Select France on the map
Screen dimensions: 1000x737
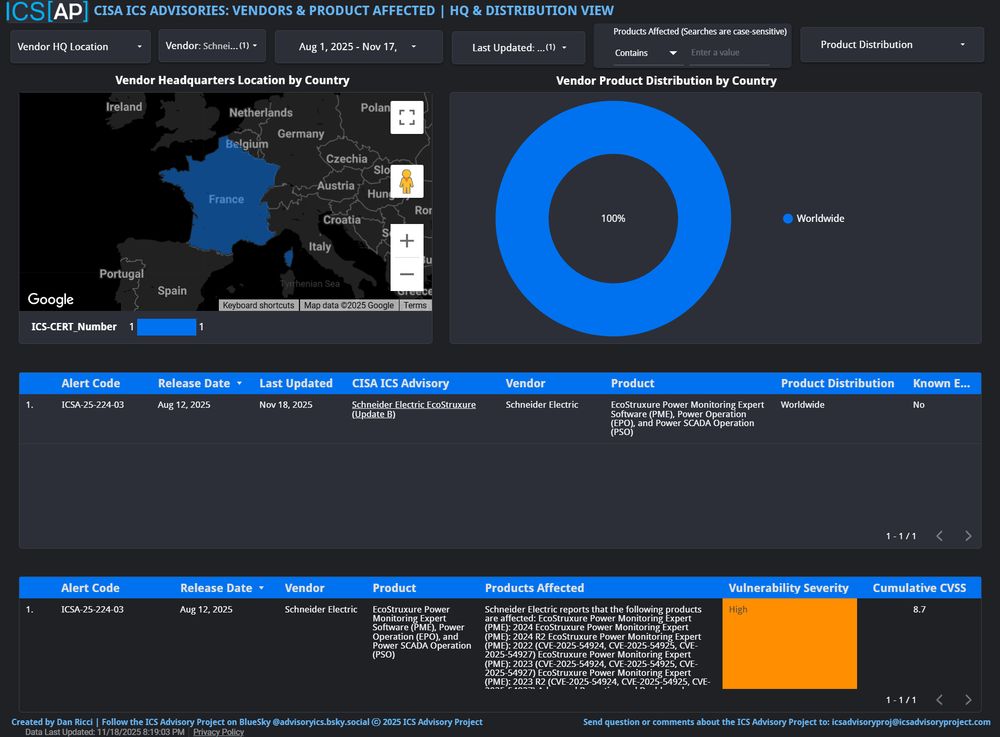pyautogui.click(x=225, y=205)
